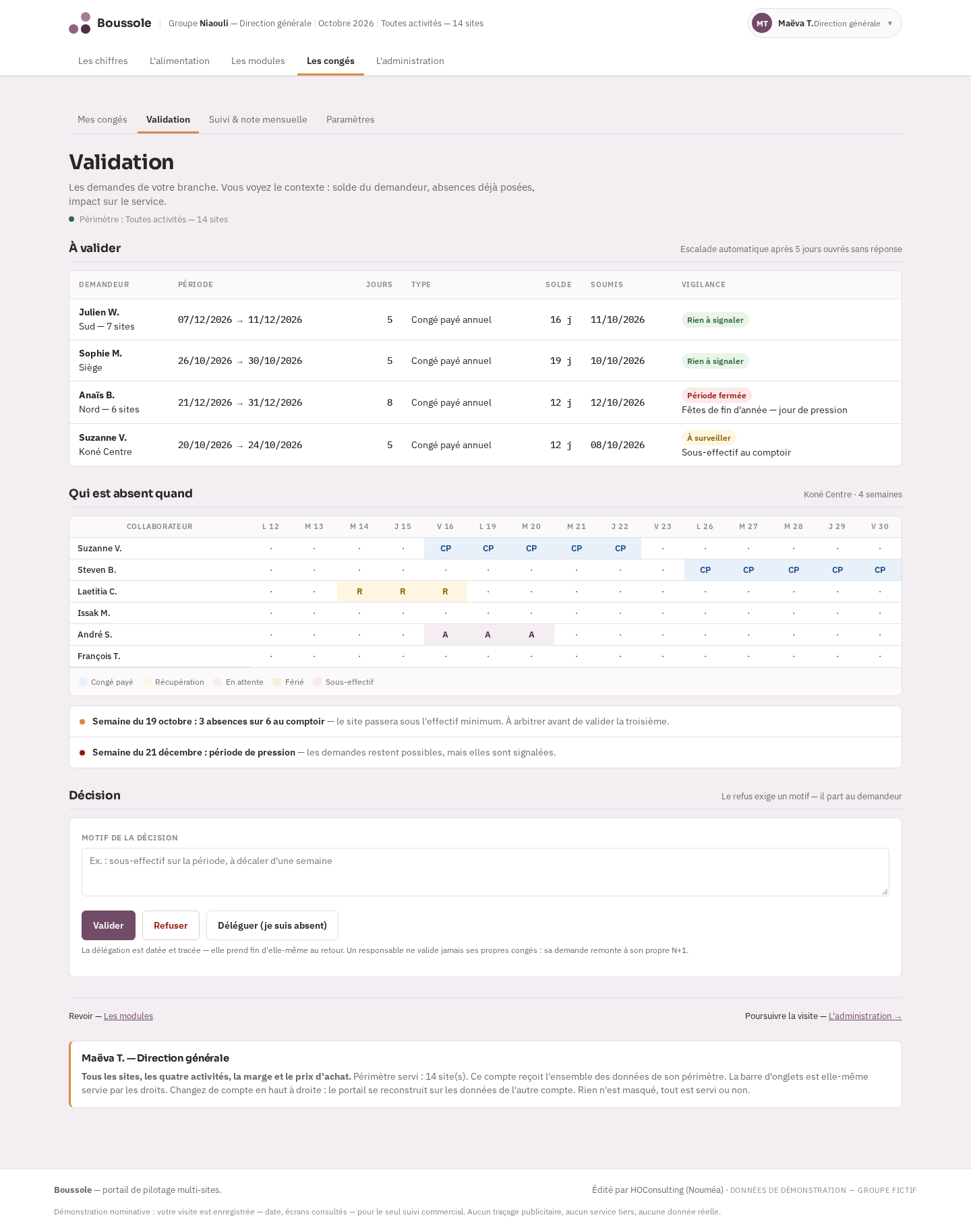
Task: Click collaborator Issak M. in absence grid
Action: (94, 613)
